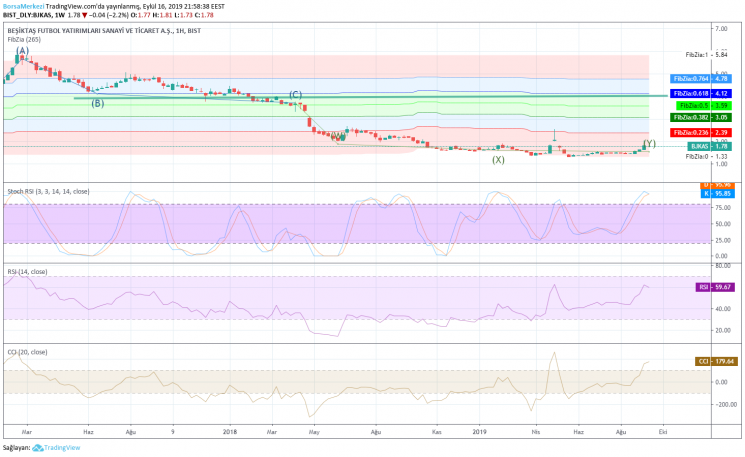Click the orange D value tag
The image size is (745, 457).
(x=717, y=185)
